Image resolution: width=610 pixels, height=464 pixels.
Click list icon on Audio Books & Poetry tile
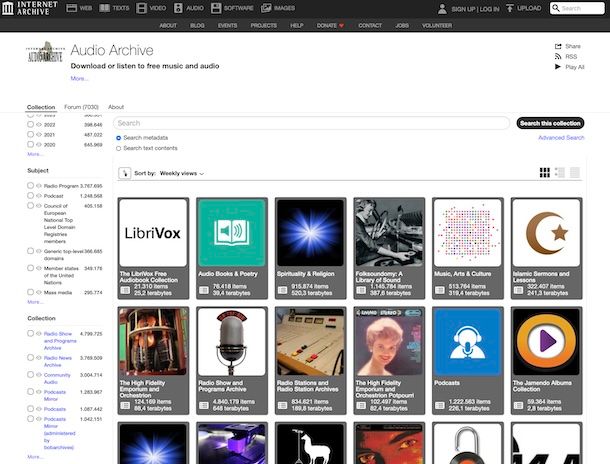204,290
